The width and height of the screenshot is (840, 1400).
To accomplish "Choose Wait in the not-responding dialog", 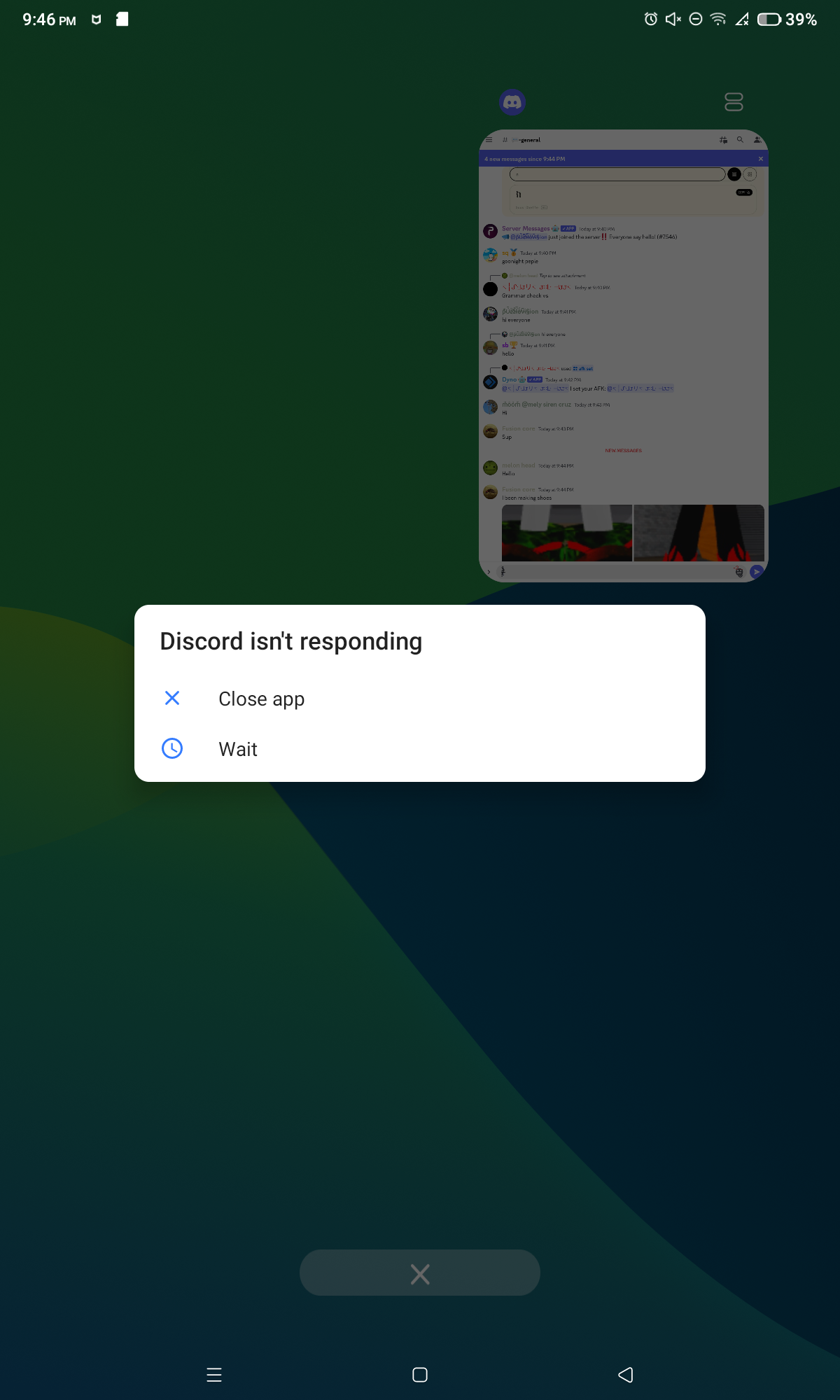I will pyautogui.click(x=420, y=749).
